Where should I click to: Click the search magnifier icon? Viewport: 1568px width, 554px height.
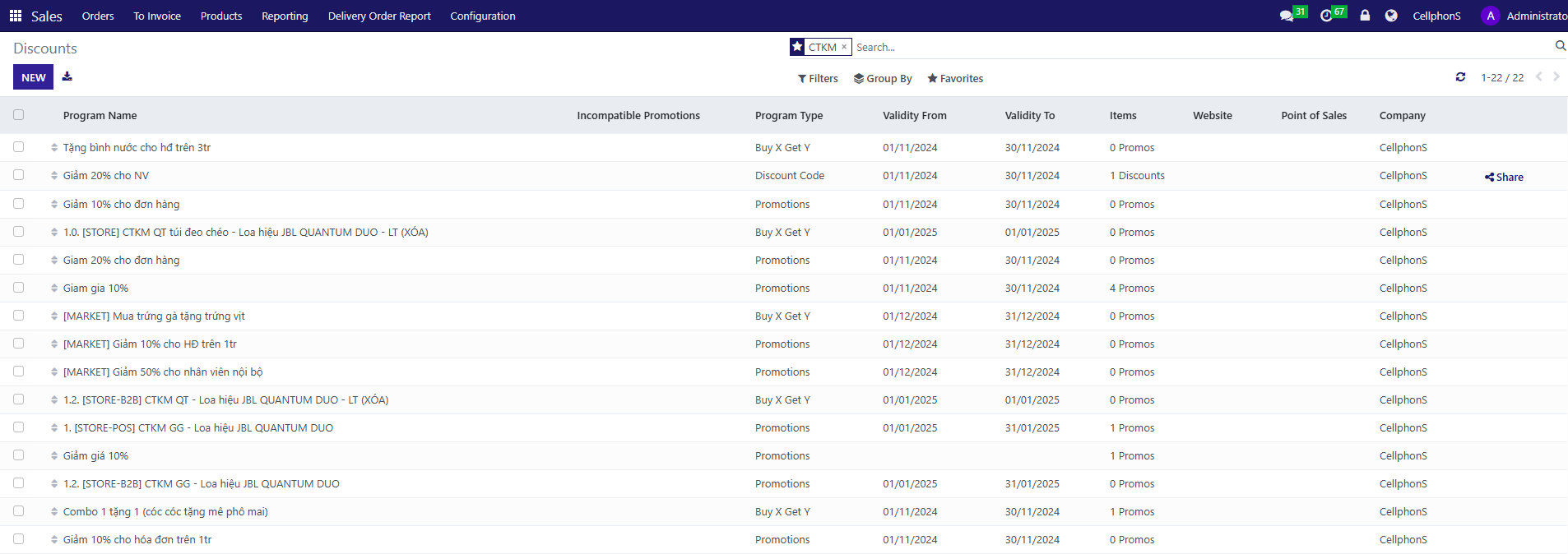click(1560, 46)
